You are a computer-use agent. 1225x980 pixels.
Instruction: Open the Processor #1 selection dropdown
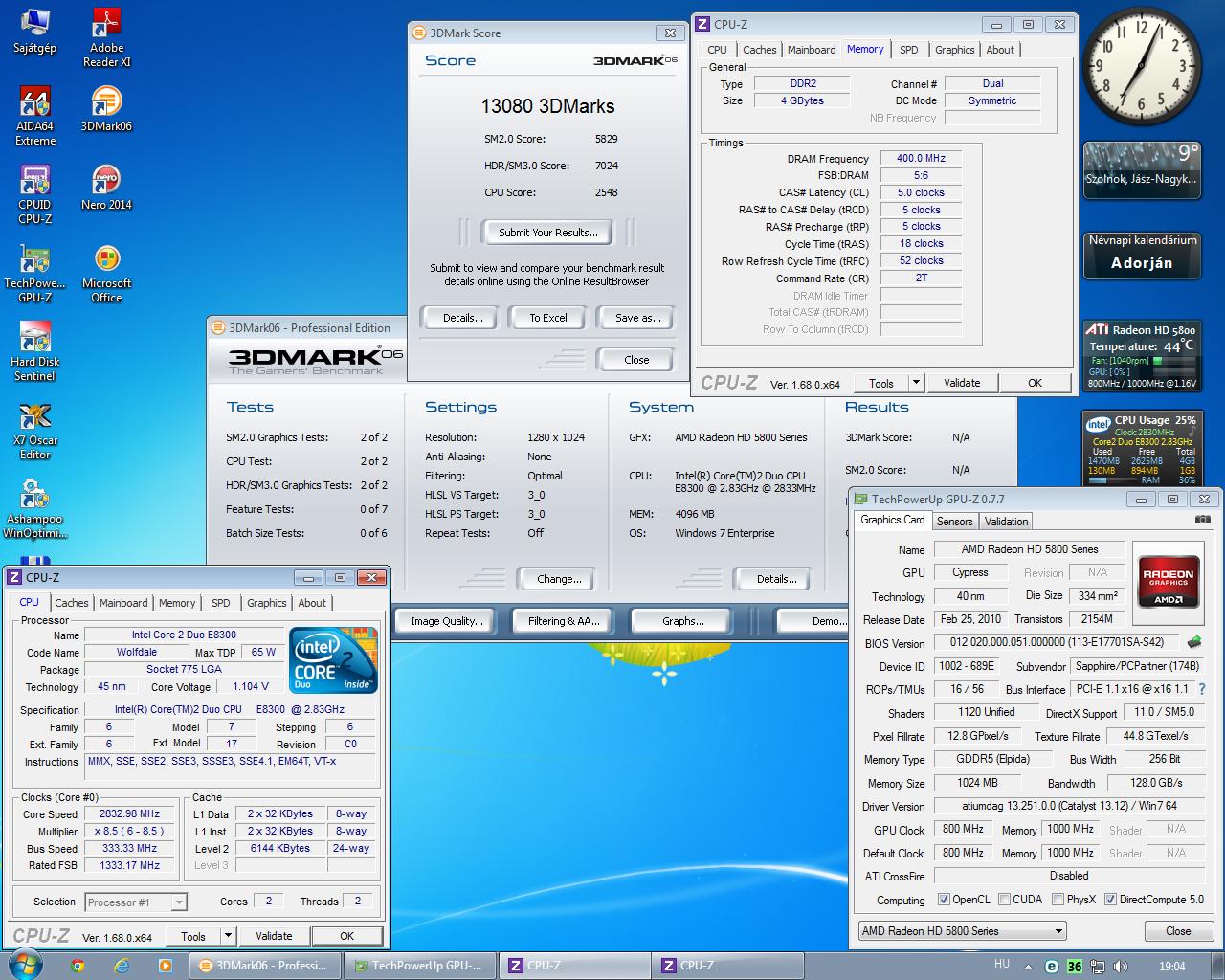136,902
